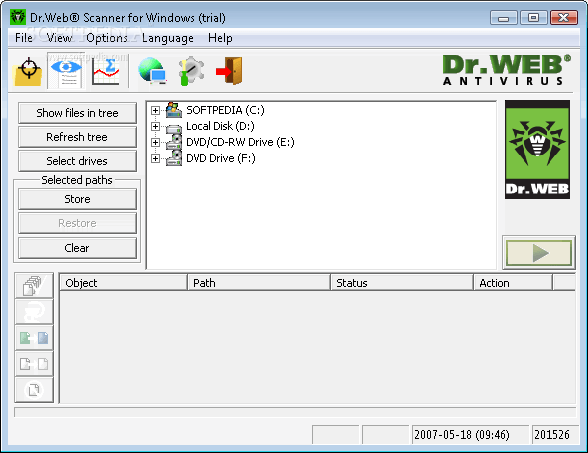Click the Store selected paths button

[77, 199]
